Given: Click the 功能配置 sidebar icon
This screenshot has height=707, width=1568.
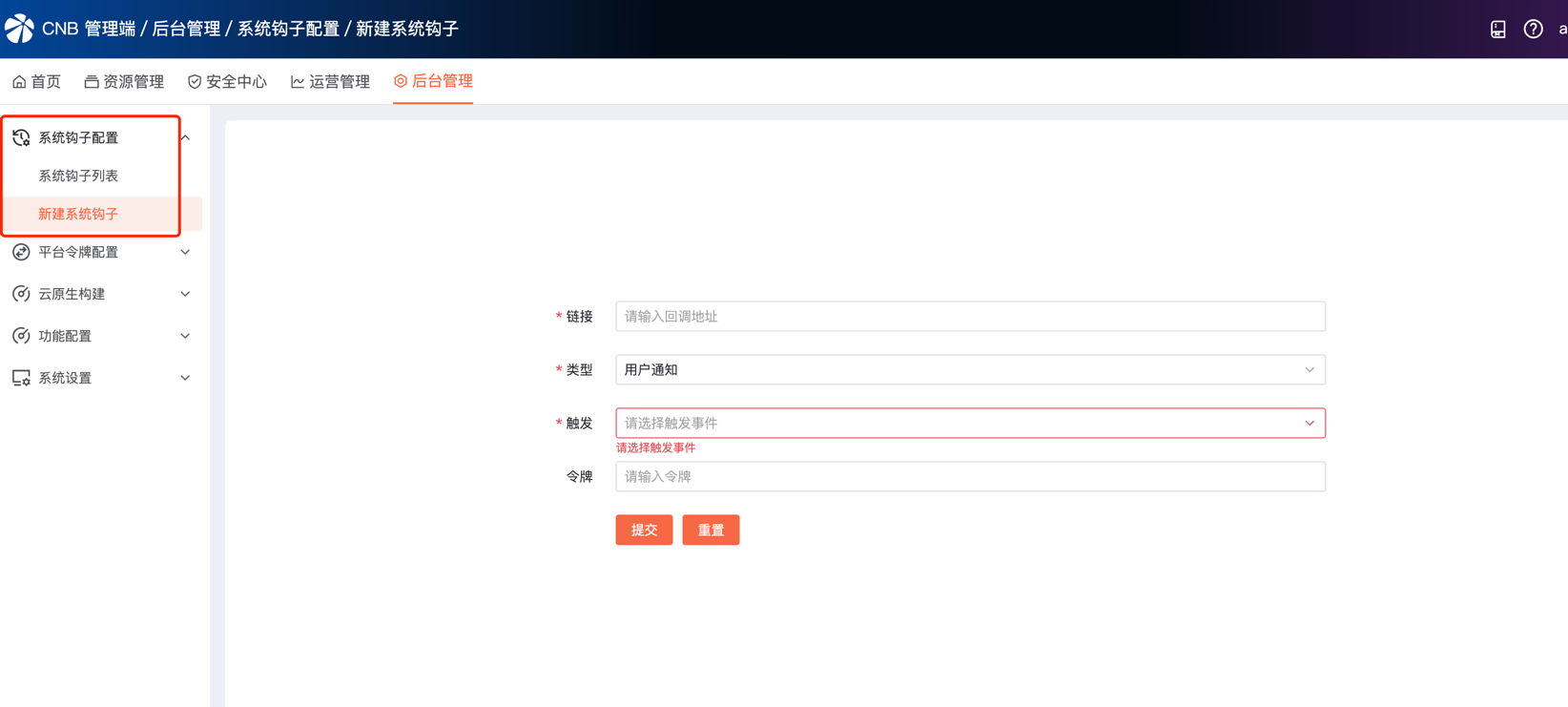Looking at the screenshot, I should pos(21,336).
